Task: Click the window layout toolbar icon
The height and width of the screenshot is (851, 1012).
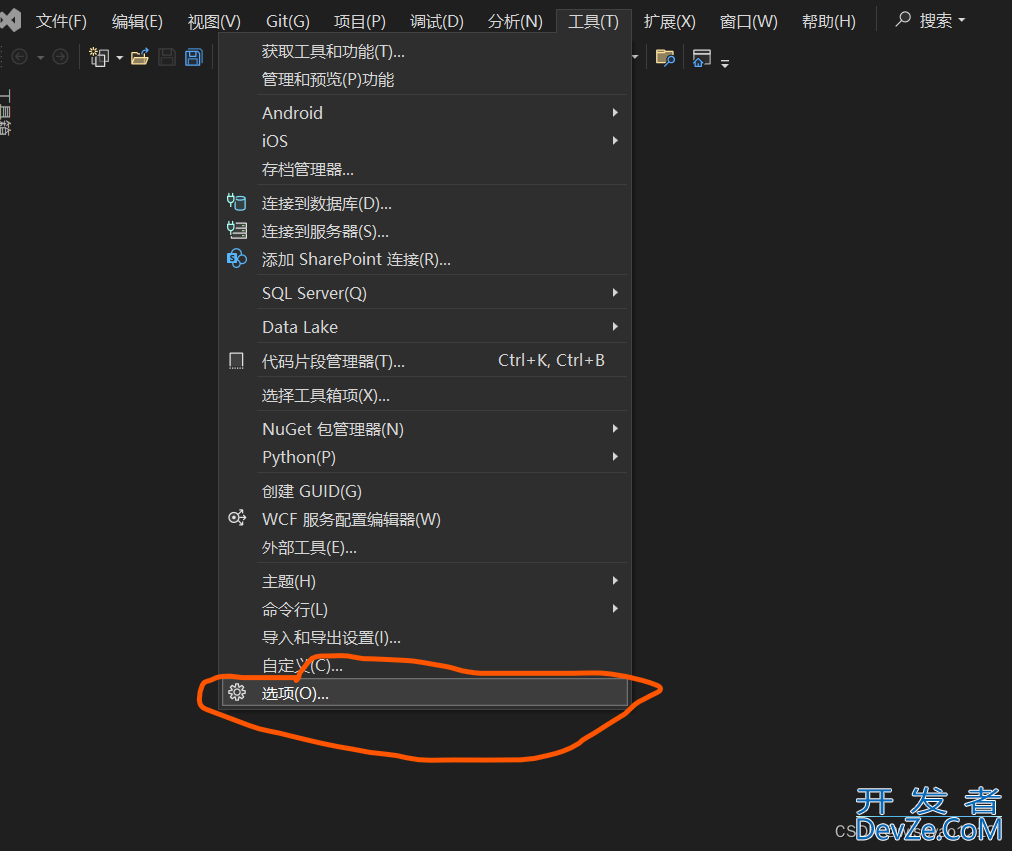Action: (702, 57)
